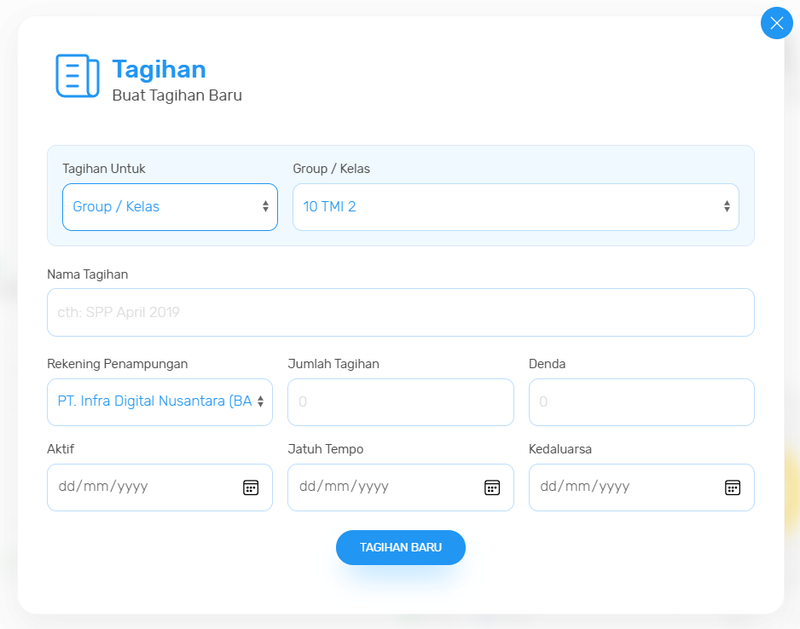The image size is (800, 629).
Task: Select the Aktif date field
Action: point(160,487)
